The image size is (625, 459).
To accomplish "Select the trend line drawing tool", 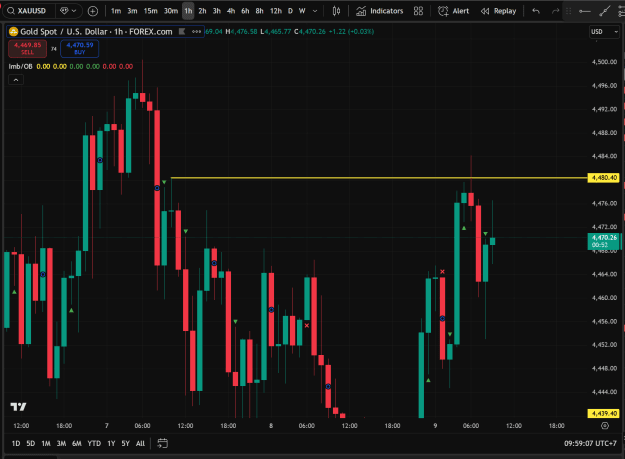I will pyautogui.click(x=605, y=11).
